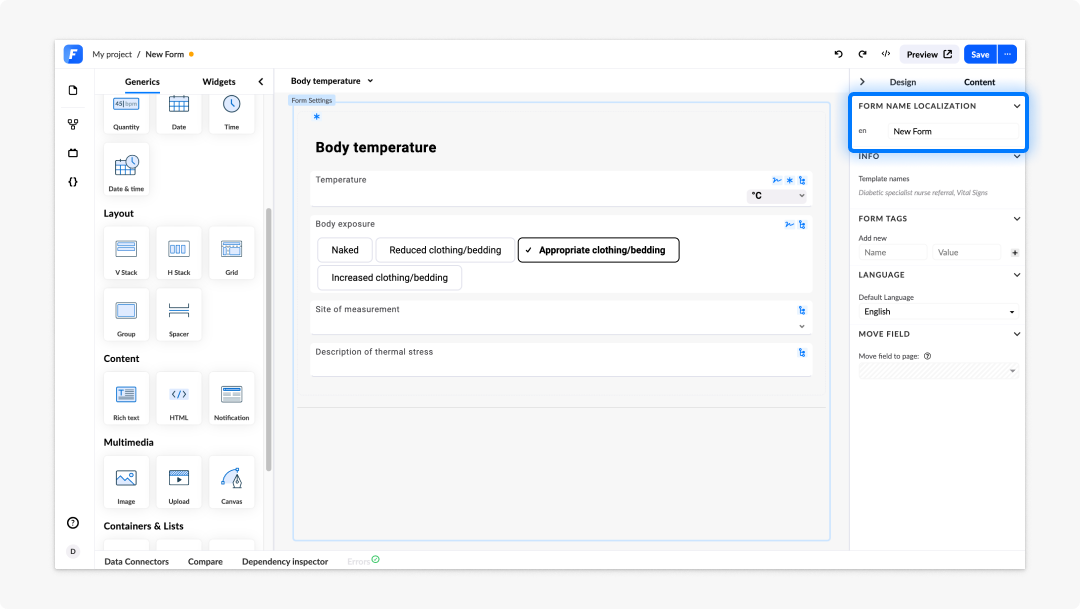1080x609 pixels.
Task: Redo the last action
Action: click(x=862, y=54)
